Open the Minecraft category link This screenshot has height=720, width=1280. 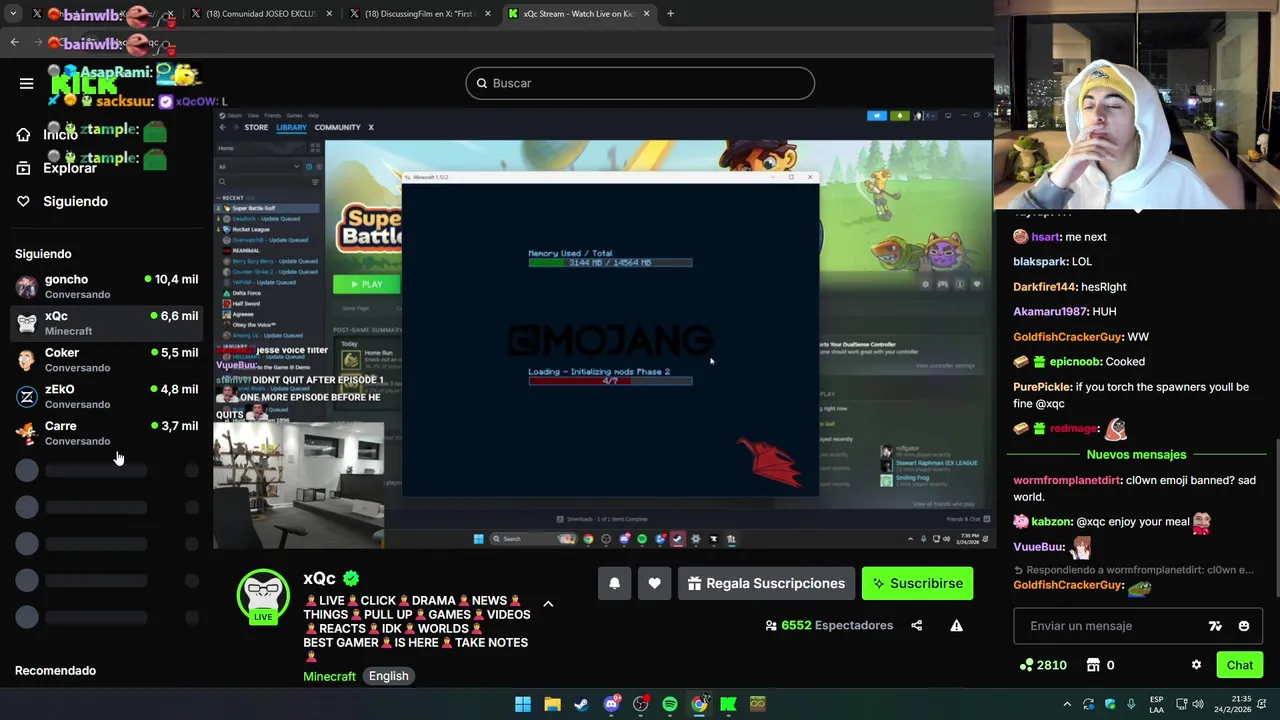(x=329, y=676)
